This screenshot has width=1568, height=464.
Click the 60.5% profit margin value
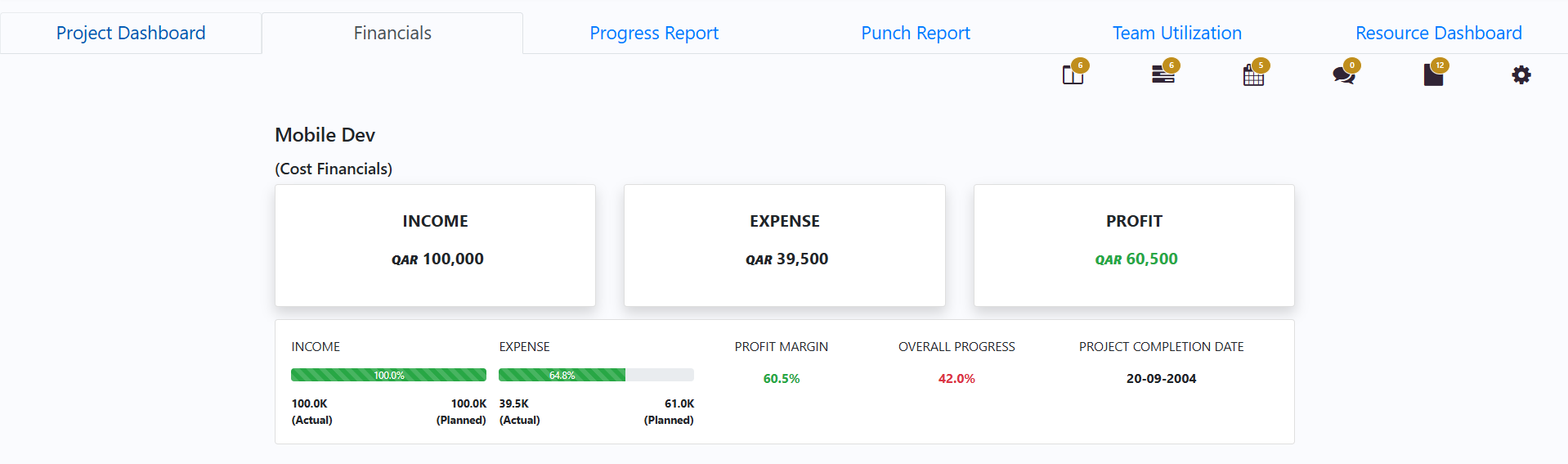pyautogui.click(x=781, y=379)
